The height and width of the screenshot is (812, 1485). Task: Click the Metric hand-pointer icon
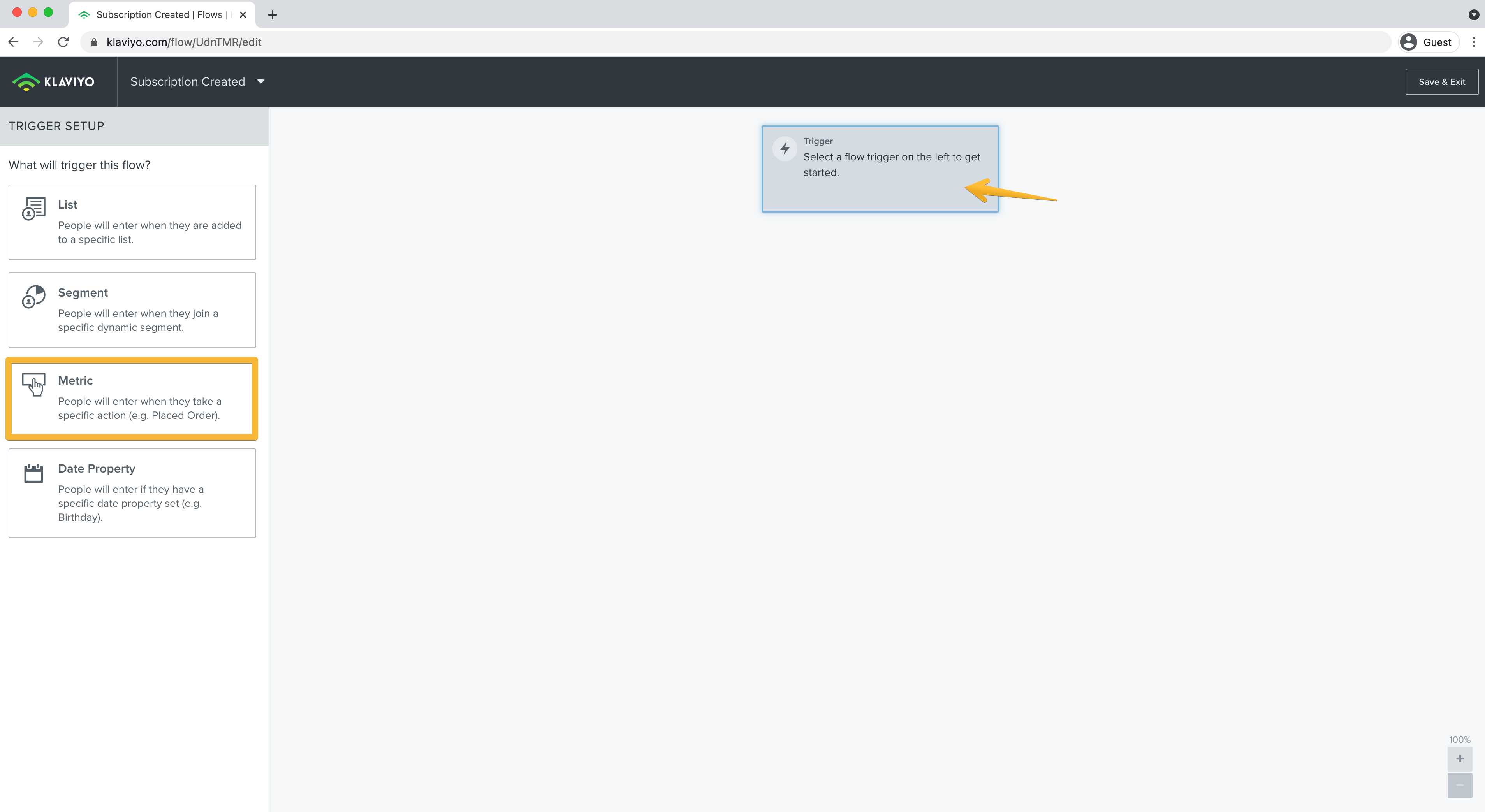(x=33, y=384)
